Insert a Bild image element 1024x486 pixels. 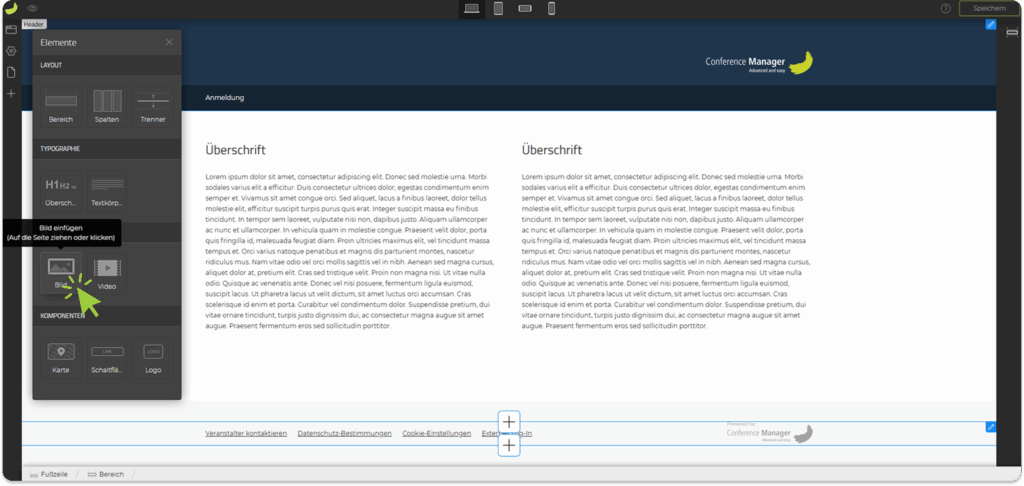coord(61,268)
